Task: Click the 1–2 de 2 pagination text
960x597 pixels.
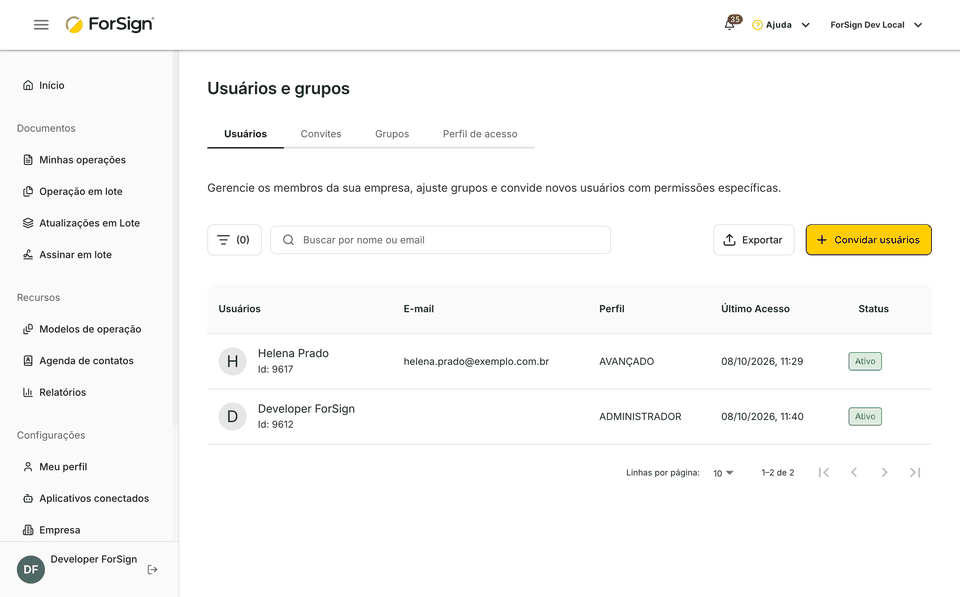Action: tap(778, 473)
